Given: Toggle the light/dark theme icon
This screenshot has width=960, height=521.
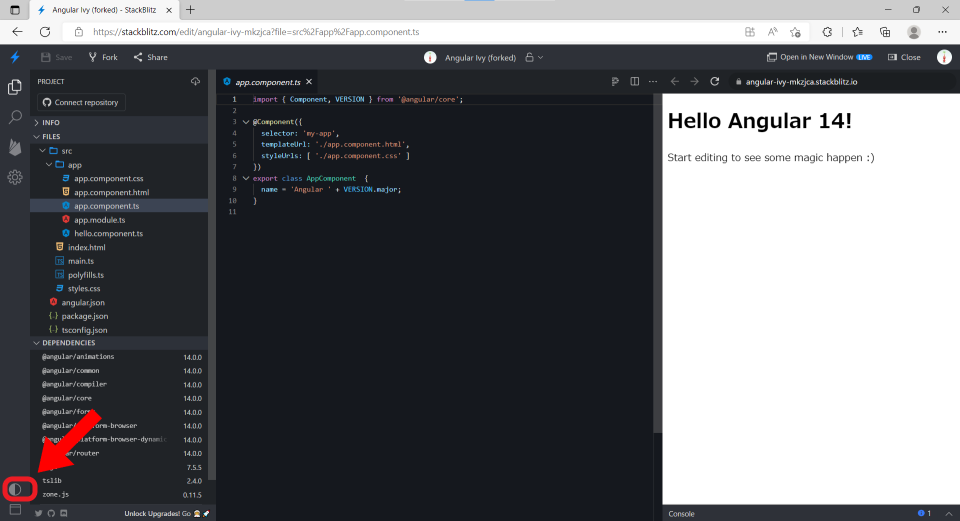Looking at the screenshot, I should point(15,489).
